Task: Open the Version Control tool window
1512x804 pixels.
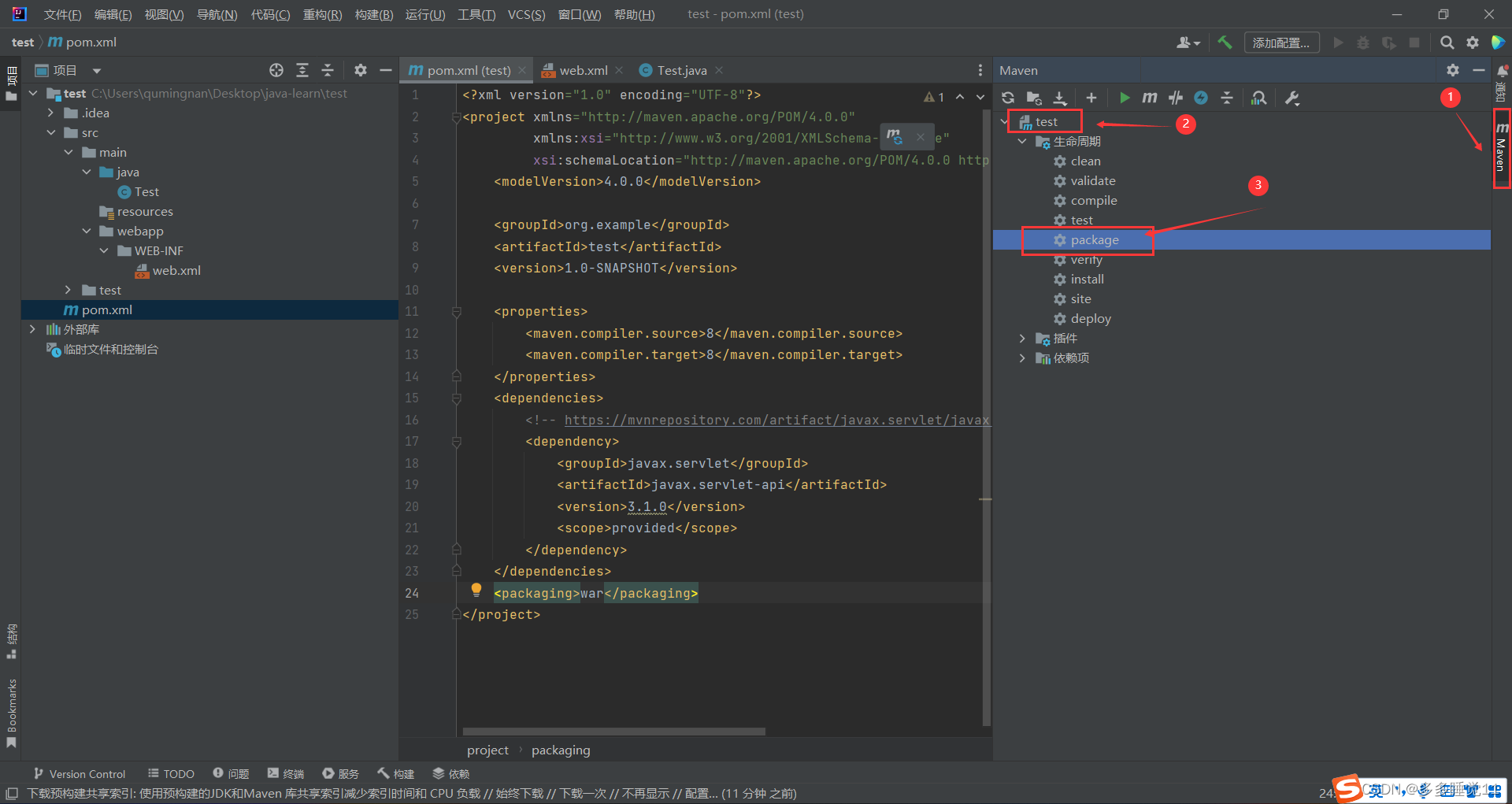Action: pos(79,774)
